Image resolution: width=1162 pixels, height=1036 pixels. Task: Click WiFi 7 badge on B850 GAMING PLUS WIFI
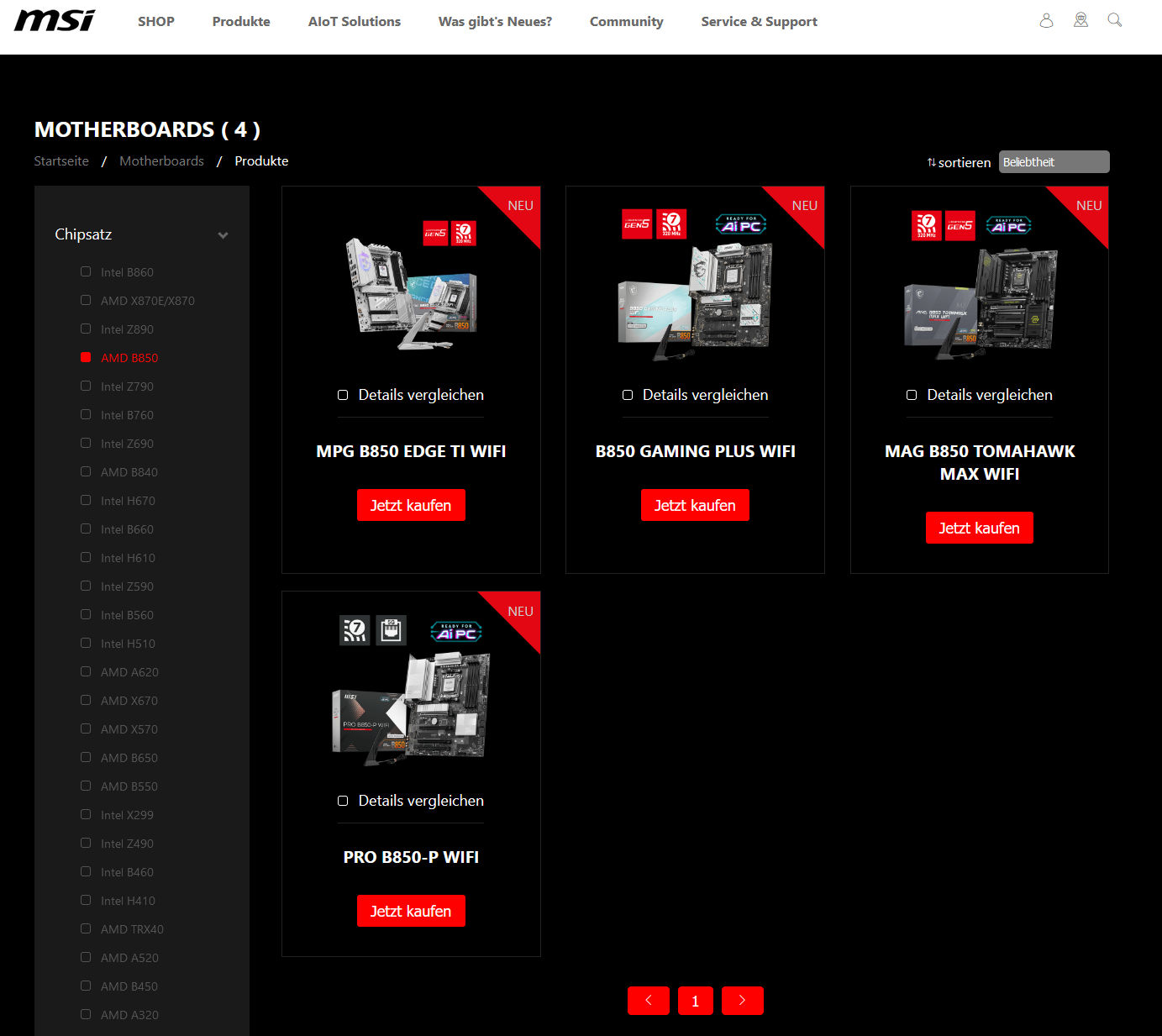(x=671, y=224)
